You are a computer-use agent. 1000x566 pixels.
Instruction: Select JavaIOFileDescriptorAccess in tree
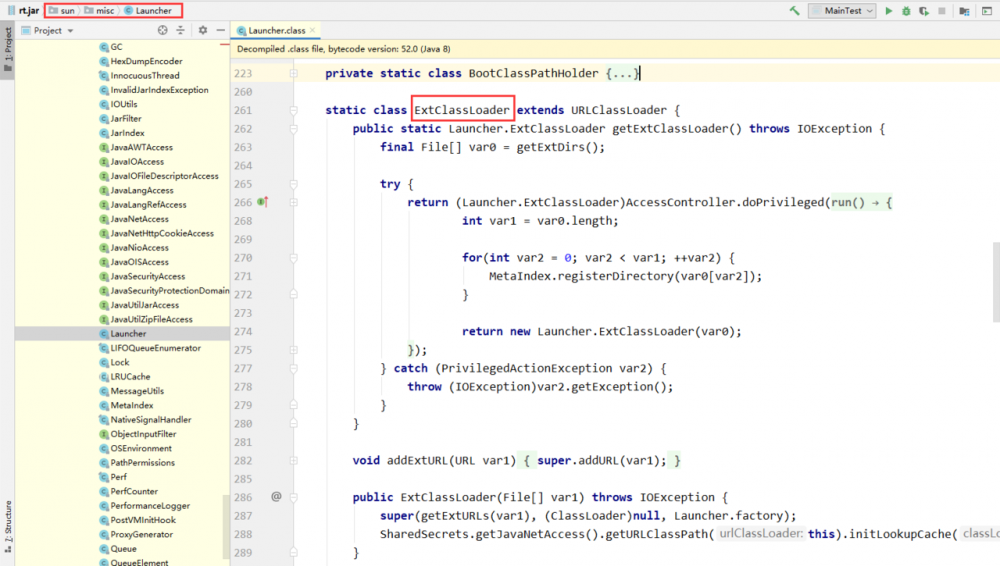click(159, 176)
